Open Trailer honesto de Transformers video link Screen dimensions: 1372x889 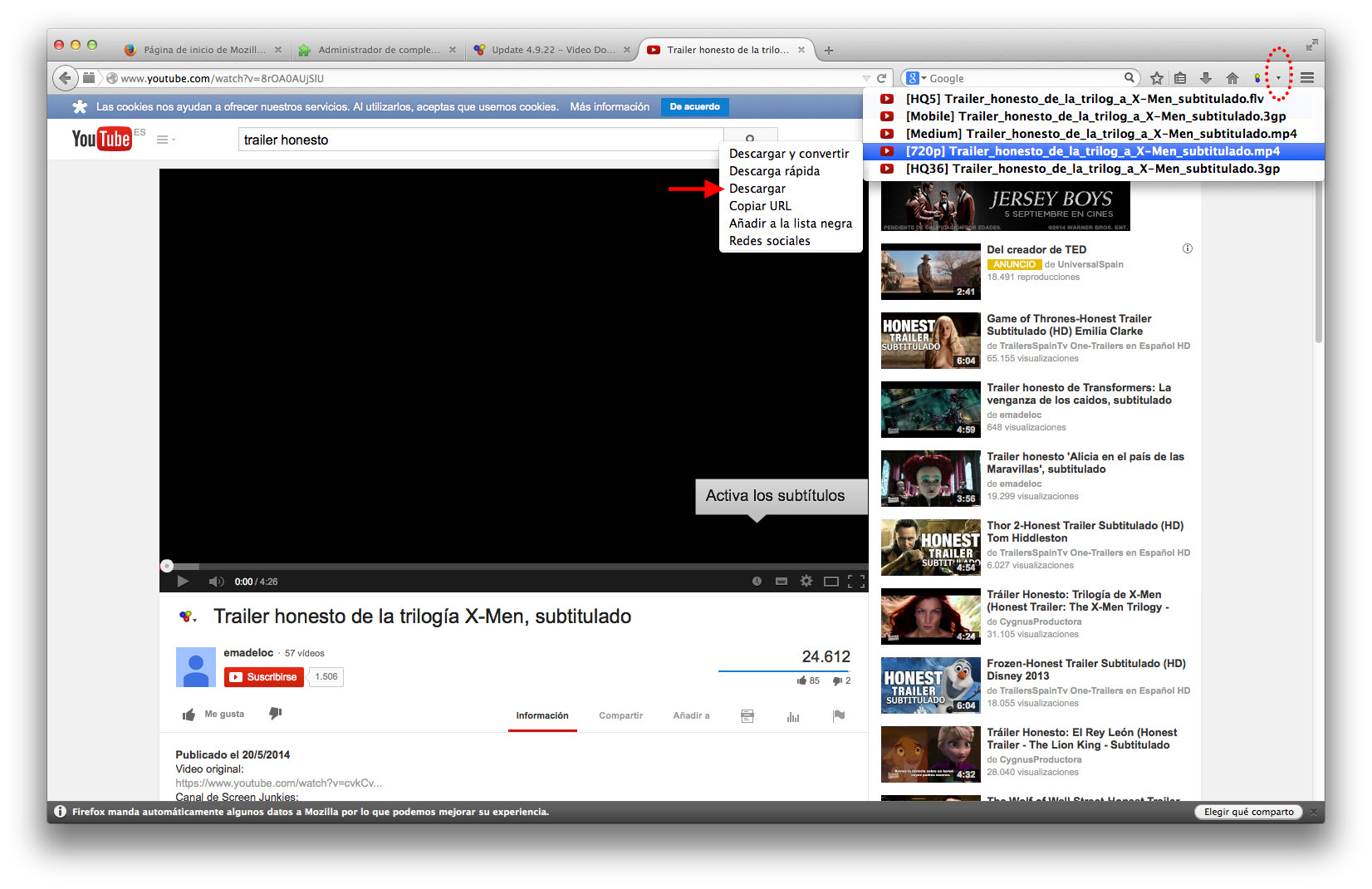(1079, 394)
